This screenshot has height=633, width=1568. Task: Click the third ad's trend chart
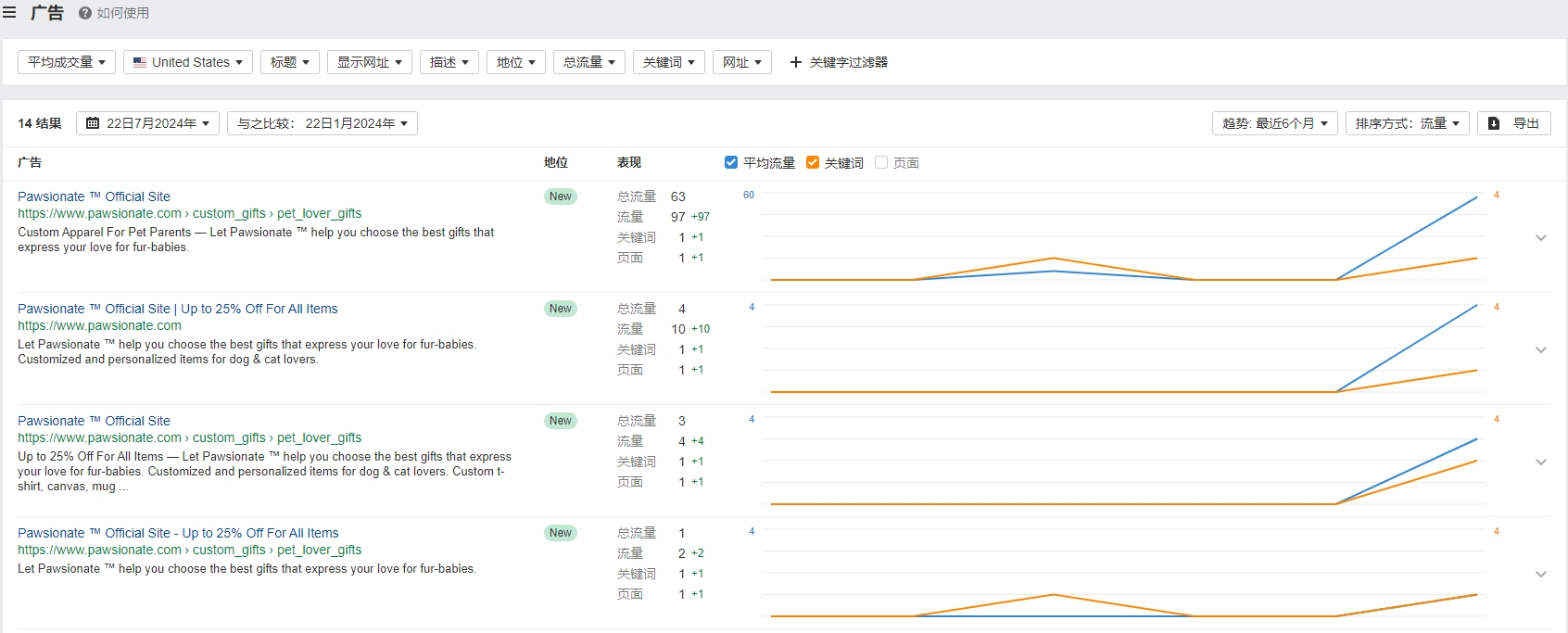(x=1123, y=461)
